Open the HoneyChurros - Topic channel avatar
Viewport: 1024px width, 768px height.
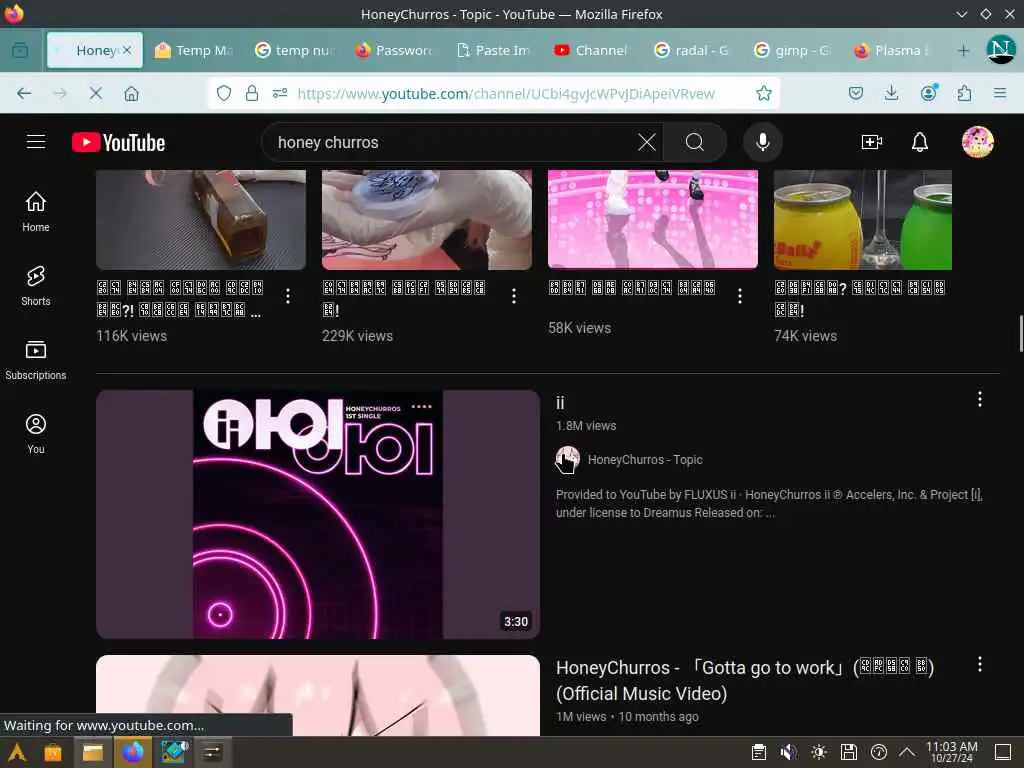point(568,460)
